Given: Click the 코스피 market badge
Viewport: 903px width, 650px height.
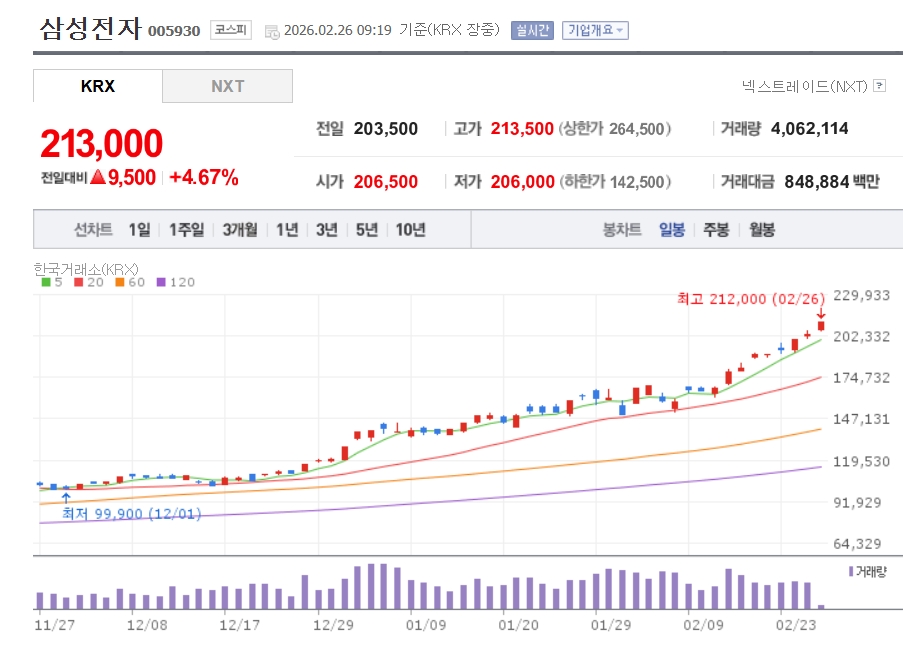Looking at the screenshot, I should pyautogui.click(x=232, y=30).
